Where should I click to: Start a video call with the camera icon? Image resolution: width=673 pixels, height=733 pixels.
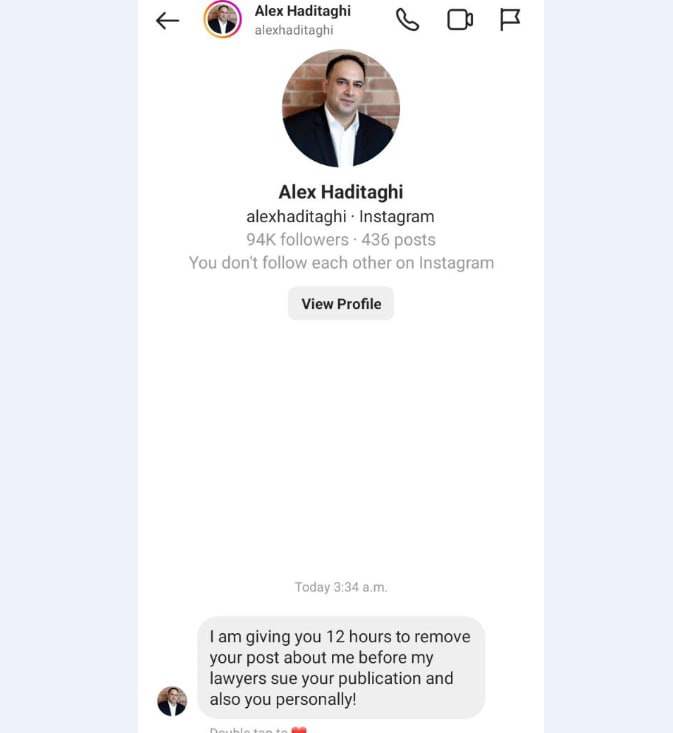tap(460, 20)
